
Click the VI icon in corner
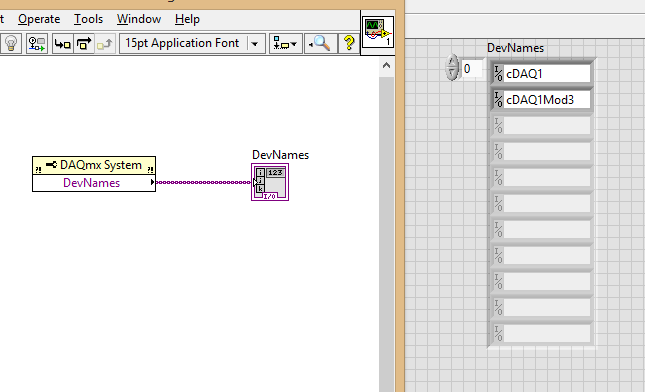(x=378, y=32)
